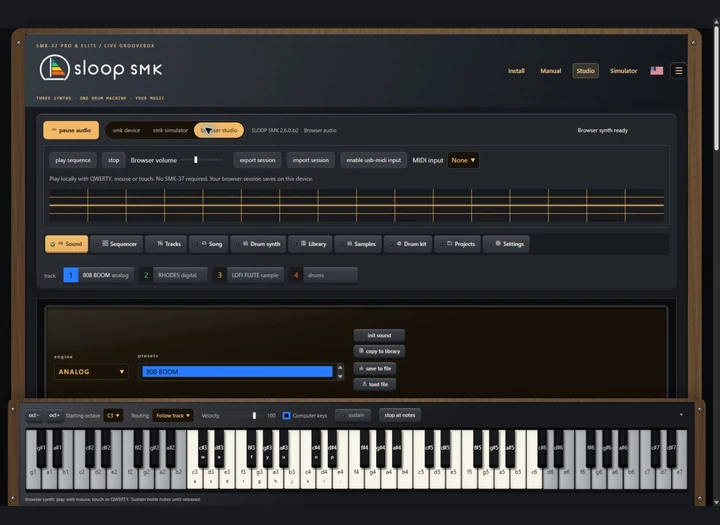
Task: Open the Routing Follow track dropdown
Action: (x=173, y=416)
